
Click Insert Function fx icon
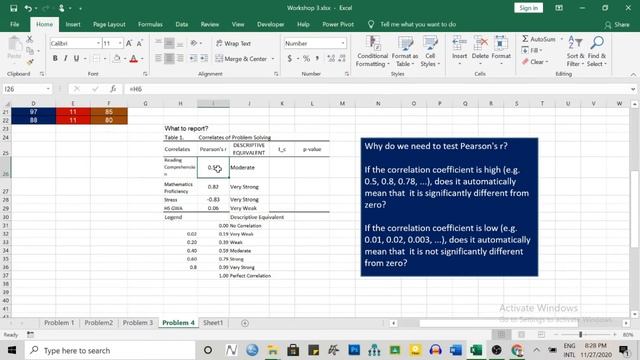[x=113, y=89]
